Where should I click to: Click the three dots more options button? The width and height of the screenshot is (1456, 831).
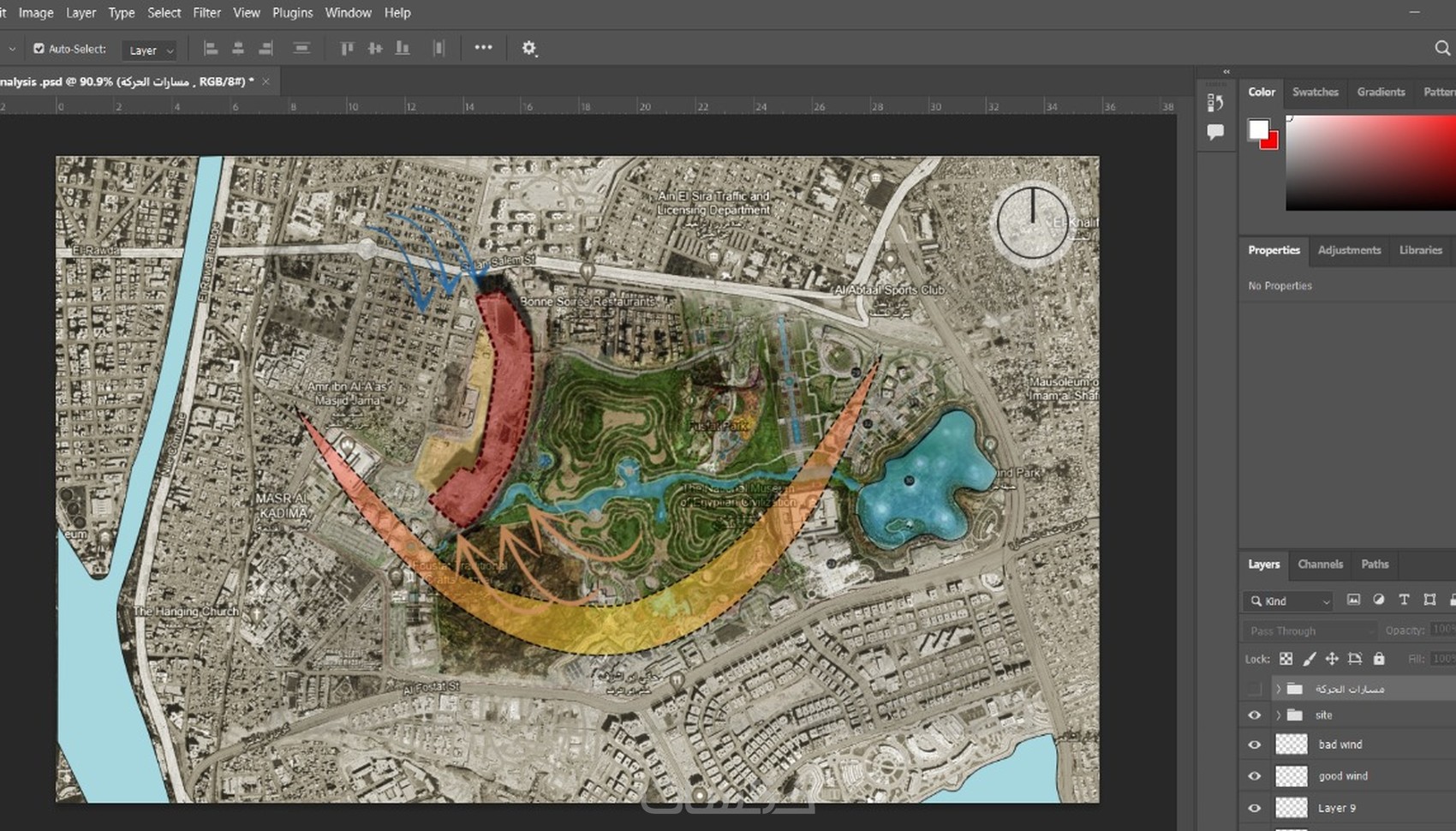tap(483, 48)
